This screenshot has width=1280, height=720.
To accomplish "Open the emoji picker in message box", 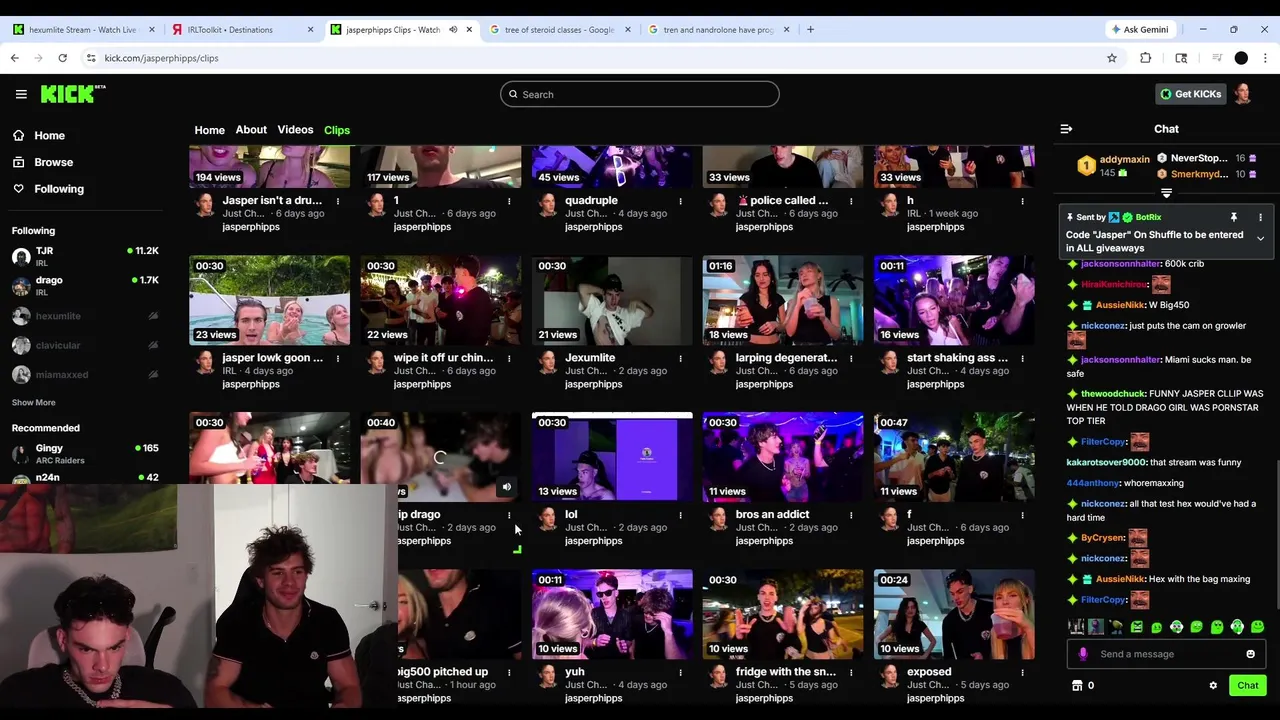I will [1250, 654].
